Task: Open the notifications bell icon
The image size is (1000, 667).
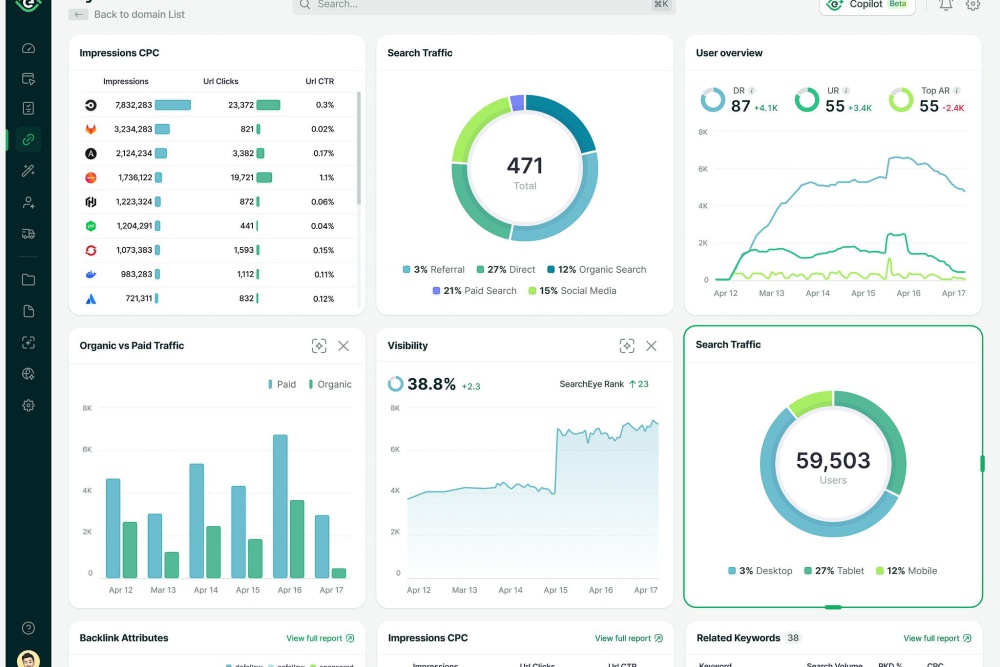Action: click(946, 5)
